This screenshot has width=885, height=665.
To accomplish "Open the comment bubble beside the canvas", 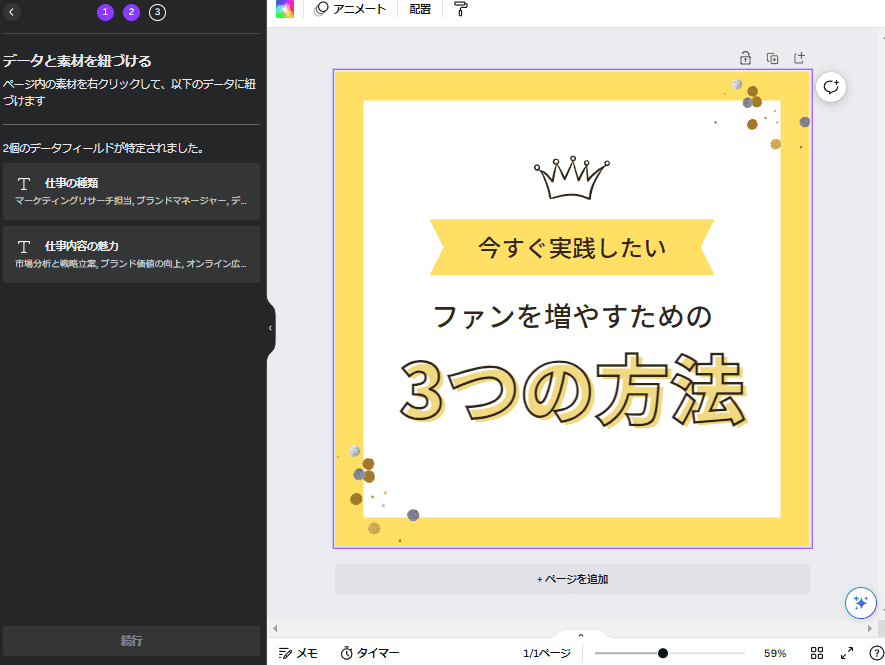I will [x=831, y=86].
